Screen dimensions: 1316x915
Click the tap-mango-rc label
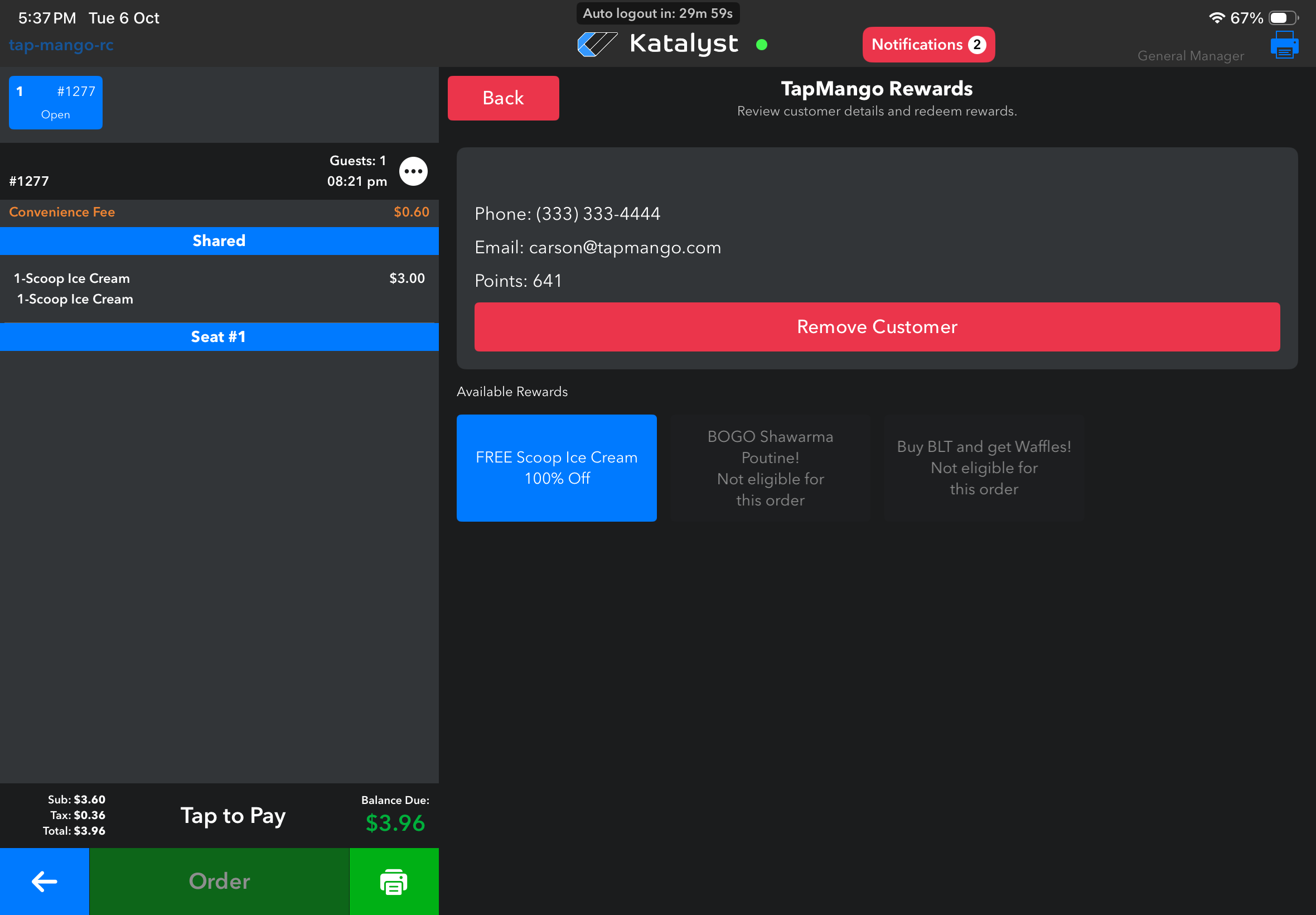[x=61, y=45]
